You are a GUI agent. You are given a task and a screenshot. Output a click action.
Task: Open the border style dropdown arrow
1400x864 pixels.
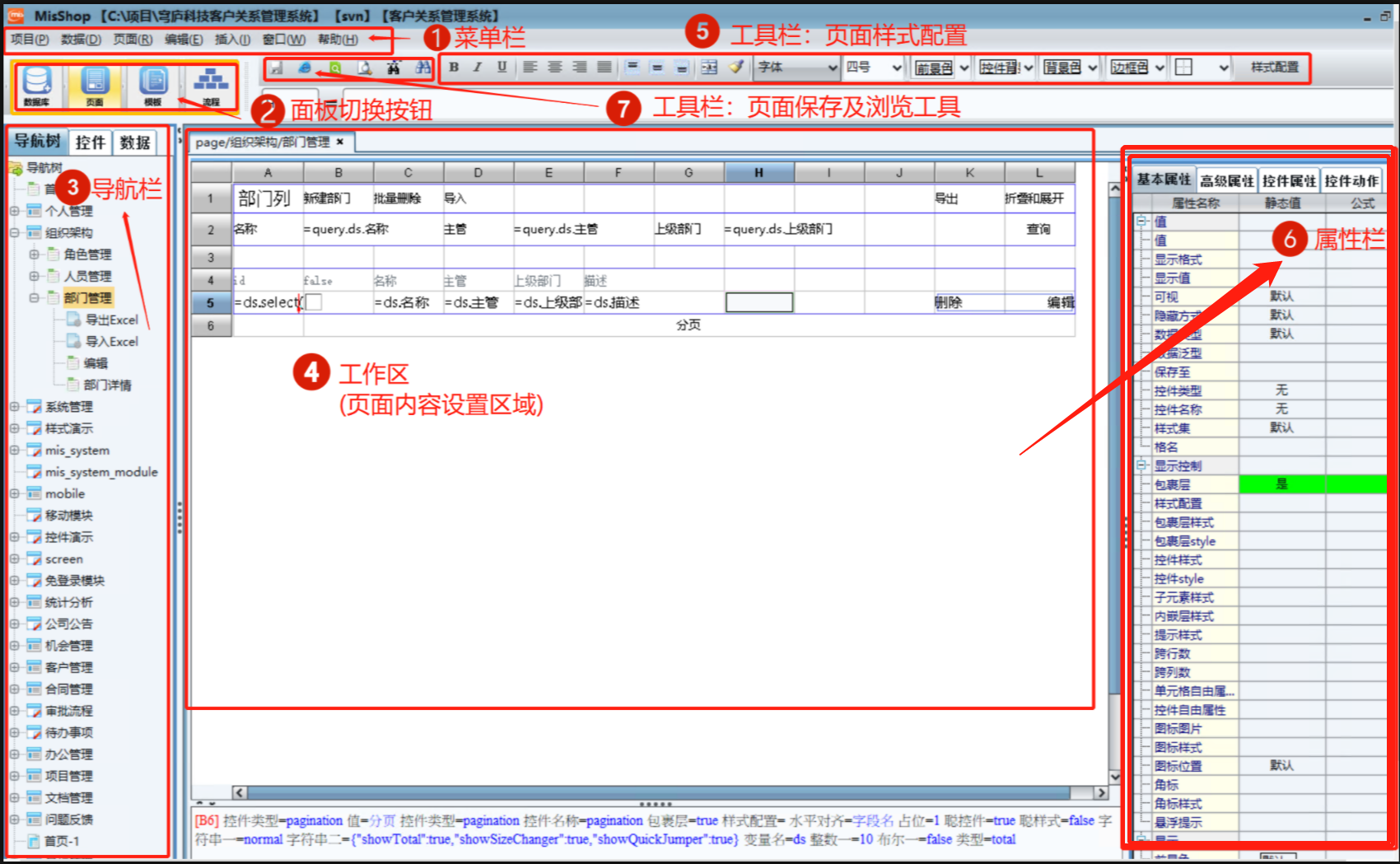pos(1224,68)
